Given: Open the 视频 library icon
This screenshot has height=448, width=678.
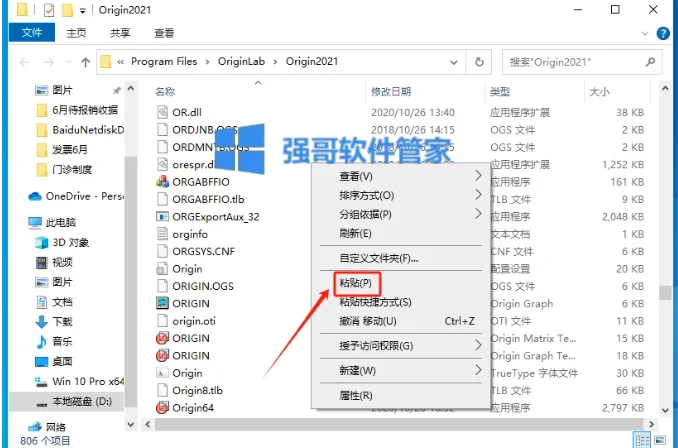Looking at the screenshot, I should (42, 262).
